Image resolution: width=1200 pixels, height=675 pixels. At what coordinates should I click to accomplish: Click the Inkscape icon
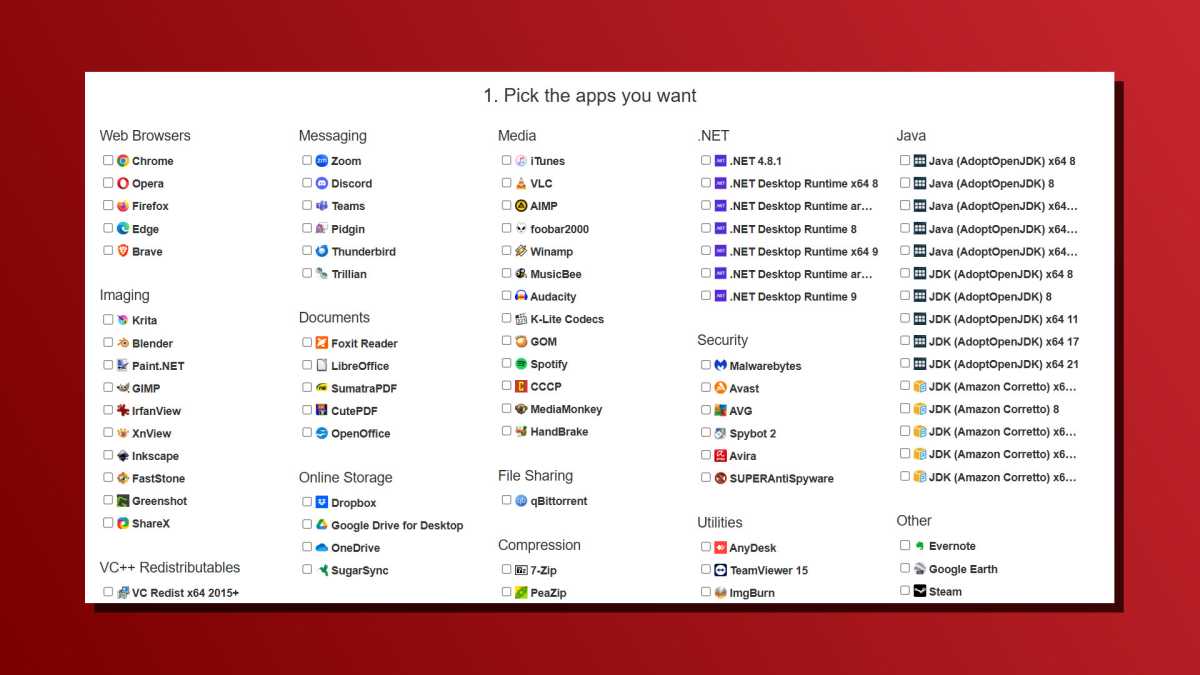pyautogui.click(x=123, y=455)
